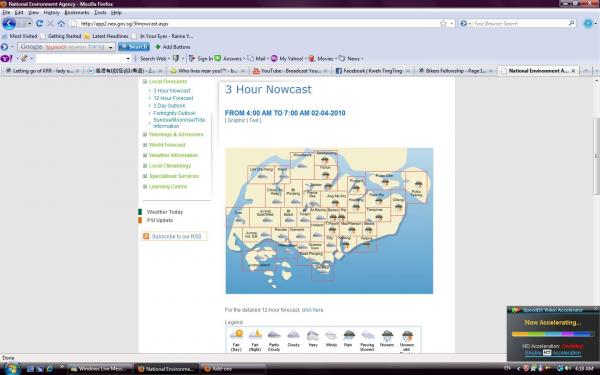
Task: Open the Bookmarks menu
Action: tap(77, 13)
